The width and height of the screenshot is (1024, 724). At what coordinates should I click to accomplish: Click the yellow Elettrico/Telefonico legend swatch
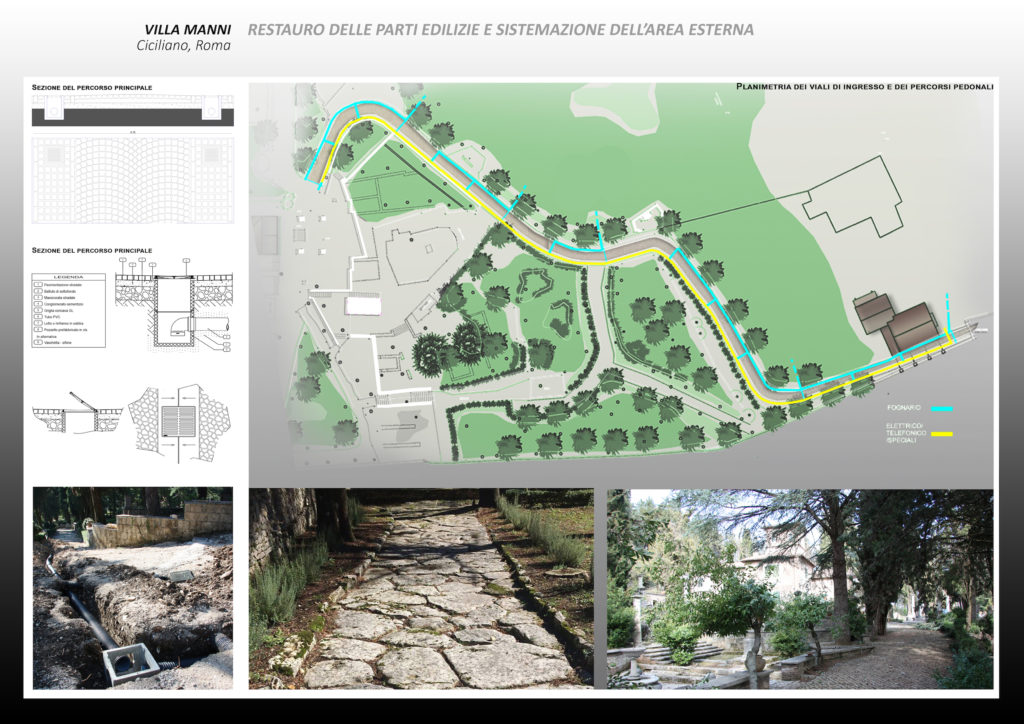point(941,434)
